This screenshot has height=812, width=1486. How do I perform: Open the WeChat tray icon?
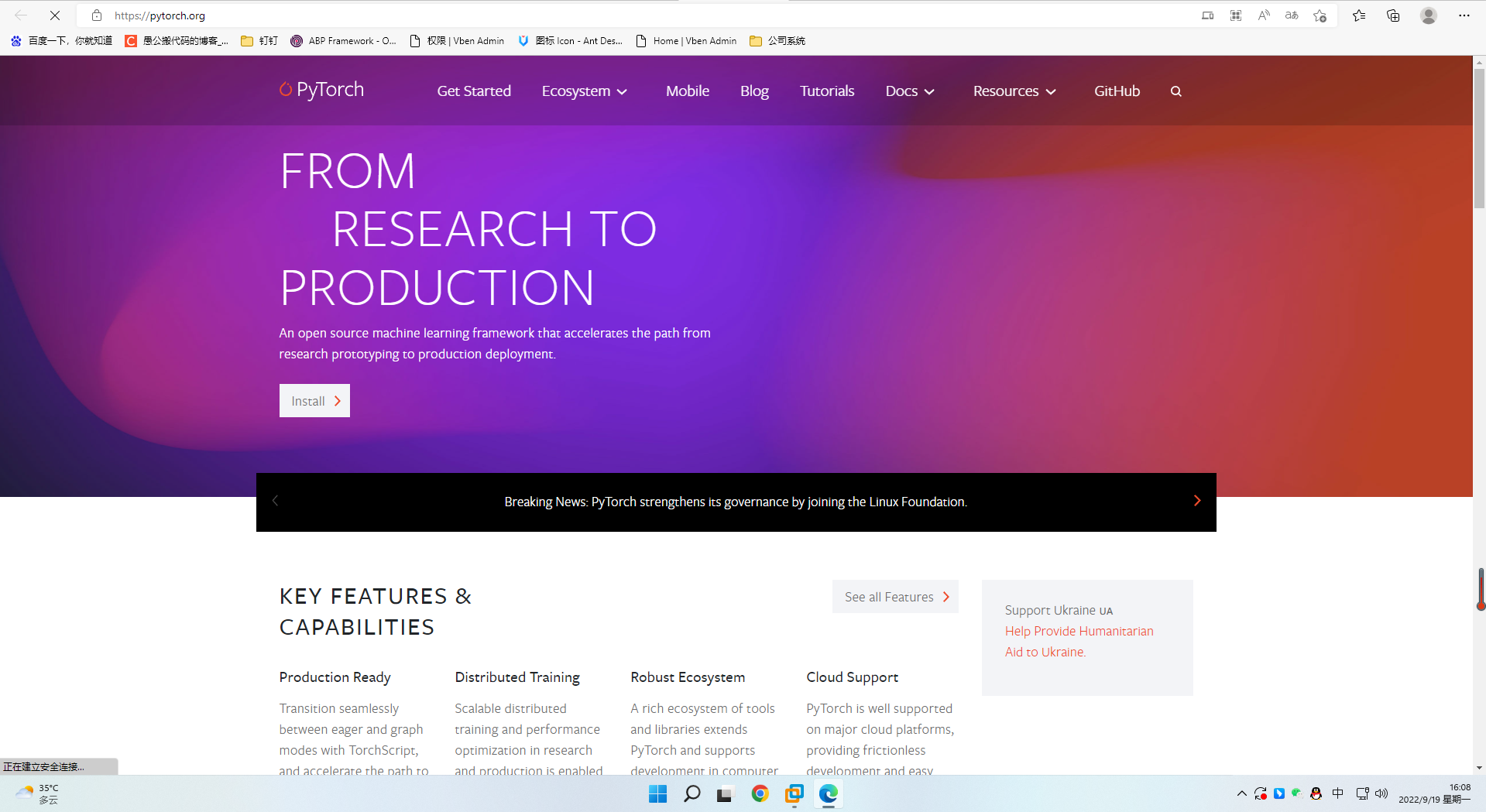tap(1297, 793)
